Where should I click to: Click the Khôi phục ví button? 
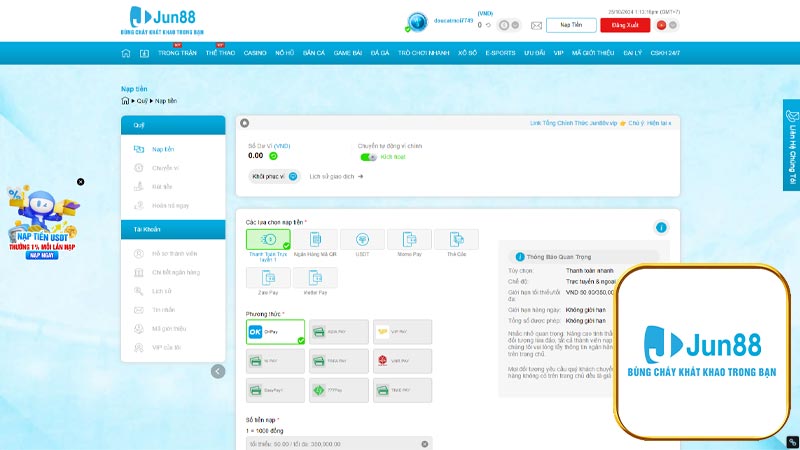click(274, 177)
